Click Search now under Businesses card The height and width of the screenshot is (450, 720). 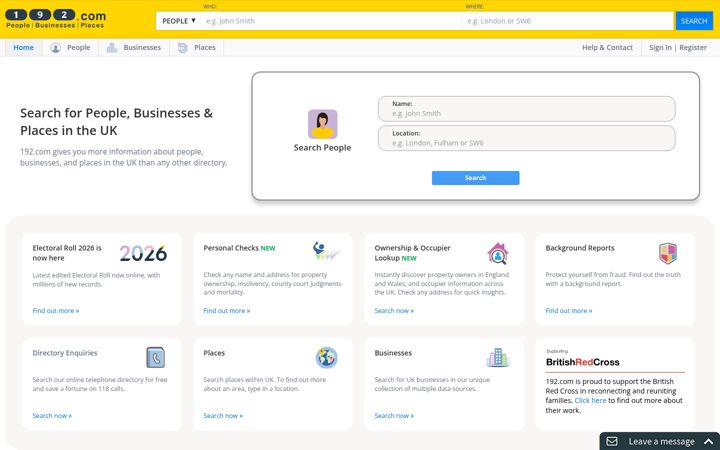click(394, 416)
